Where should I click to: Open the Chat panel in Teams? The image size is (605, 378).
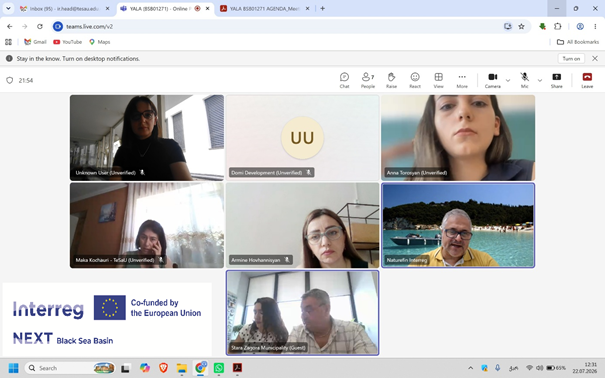click(x=344, y=80)
